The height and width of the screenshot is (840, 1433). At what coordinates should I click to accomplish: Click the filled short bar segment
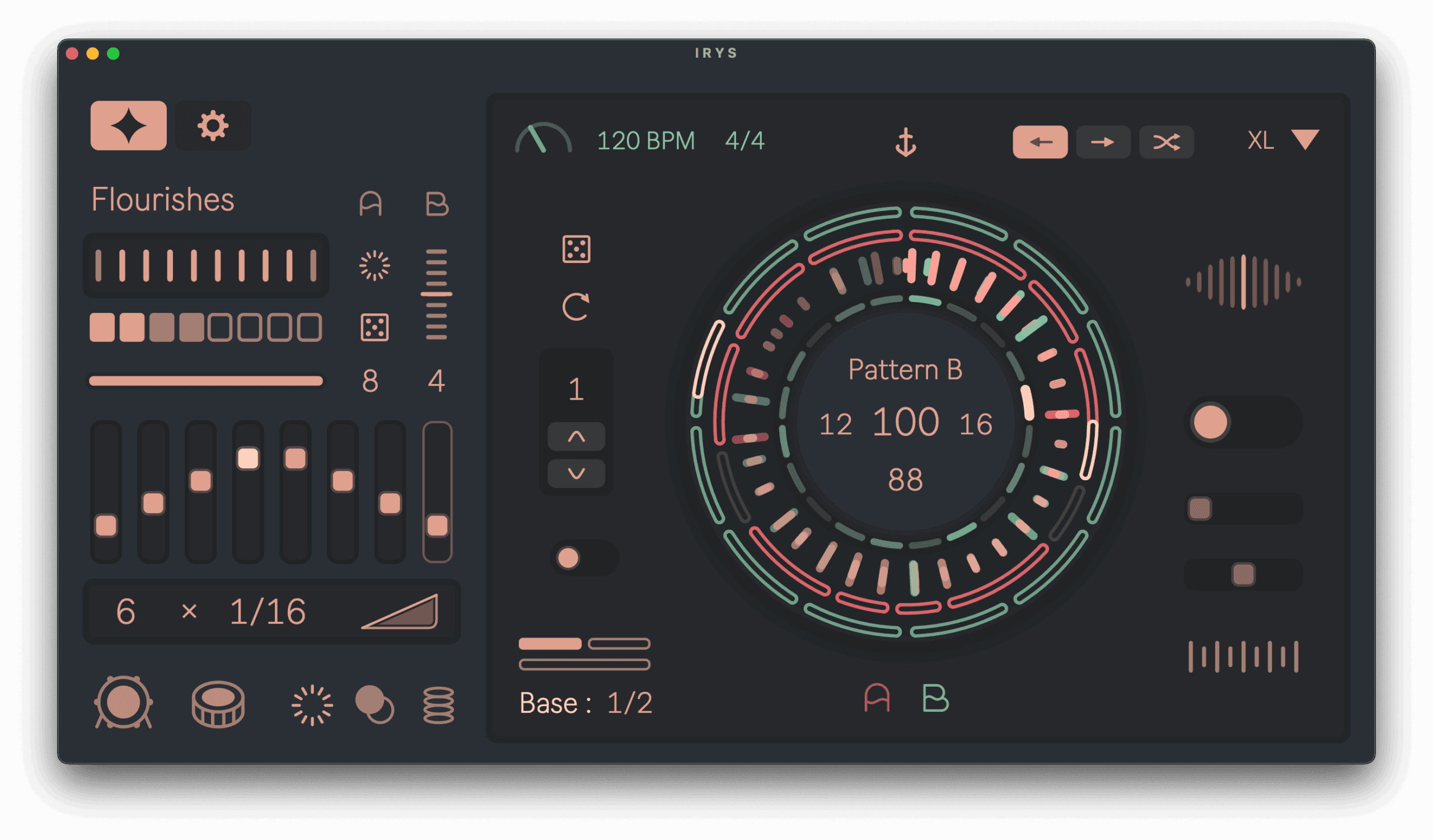[x=550, y=644]
